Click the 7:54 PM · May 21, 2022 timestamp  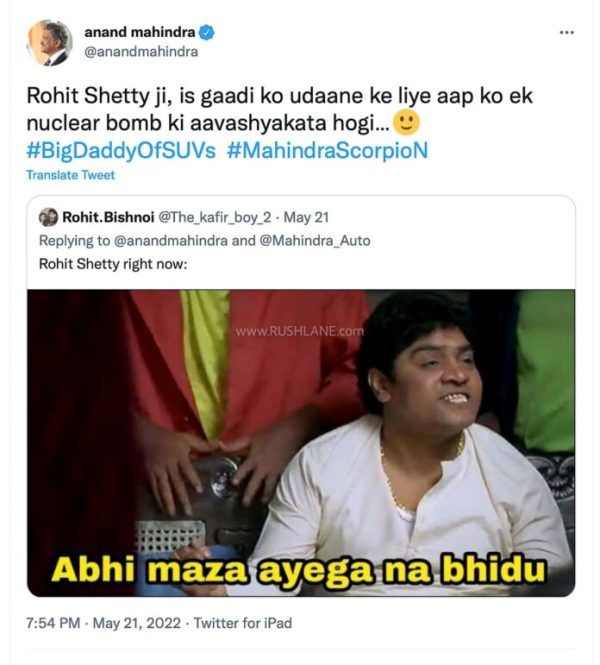pyautogui.click(x=103, y=623)
